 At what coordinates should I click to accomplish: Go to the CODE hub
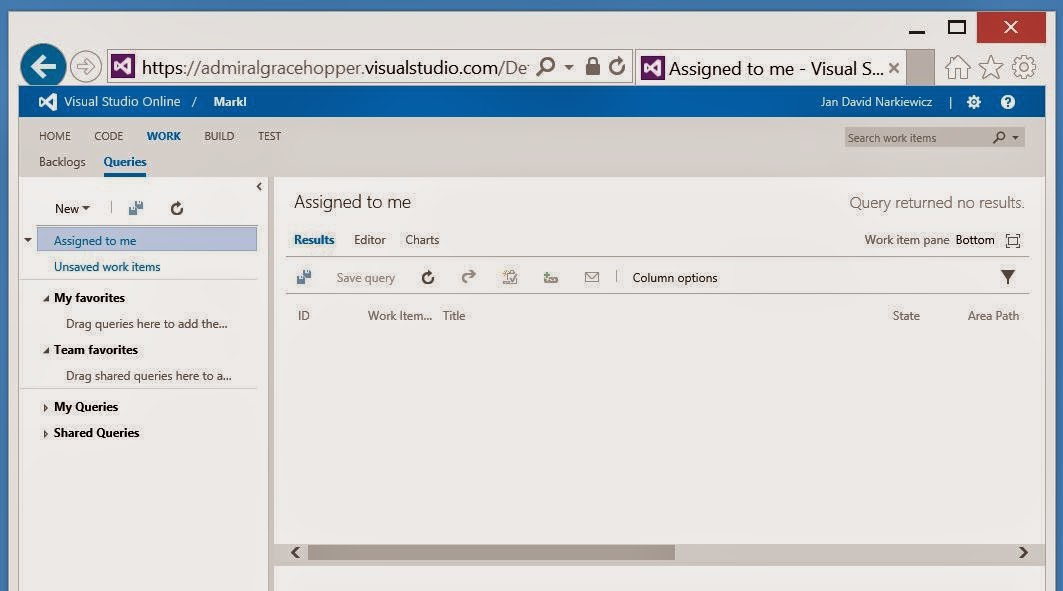[x=108, y=136]
